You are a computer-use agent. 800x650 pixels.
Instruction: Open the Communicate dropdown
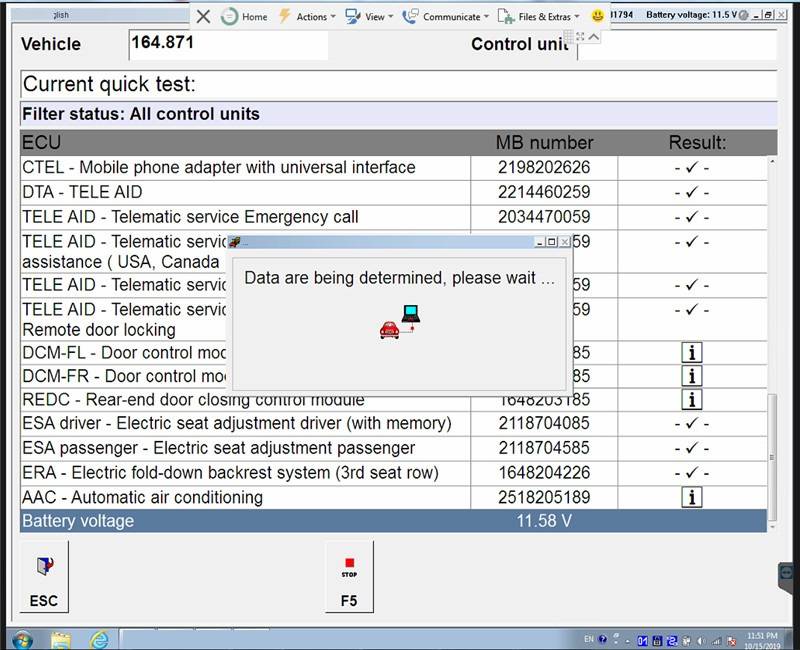pyautogui.click(x=445, y=16)
